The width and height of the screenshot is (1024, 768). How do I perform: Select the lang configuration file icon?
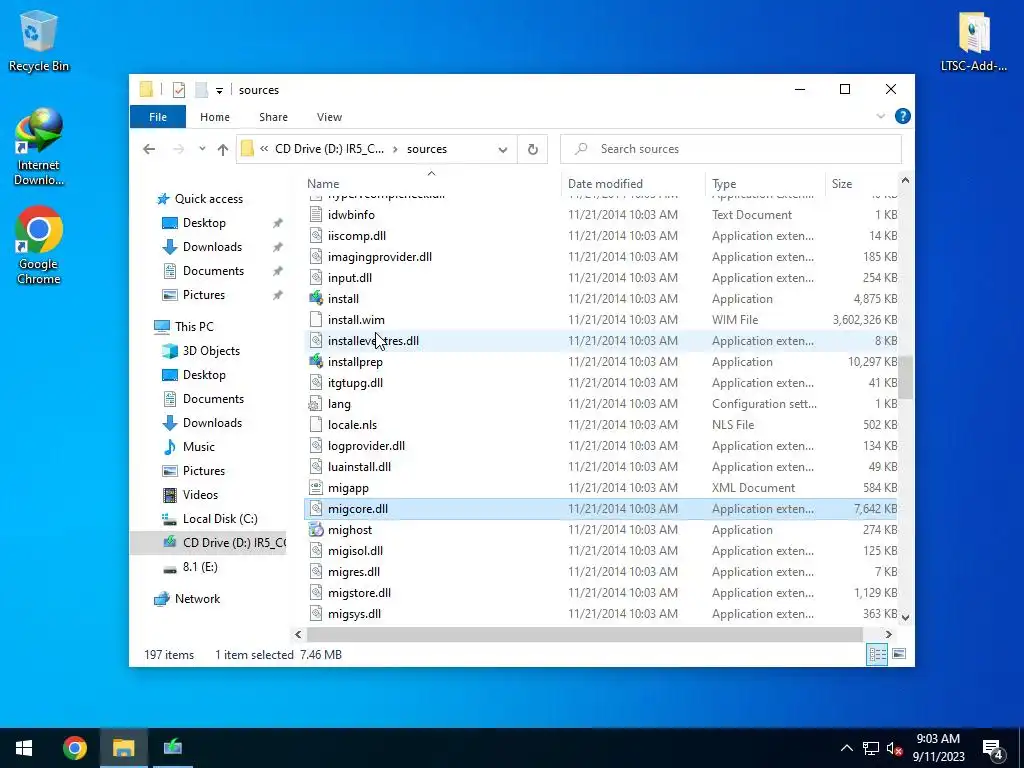316,404
